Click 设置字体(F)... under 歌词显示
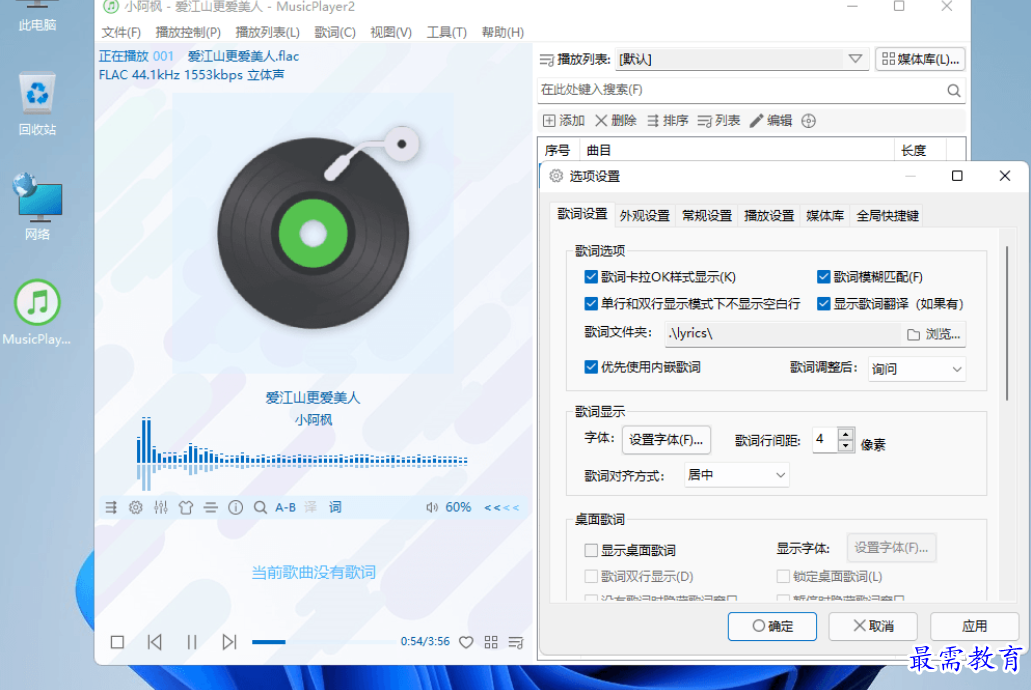 point(666,439)
